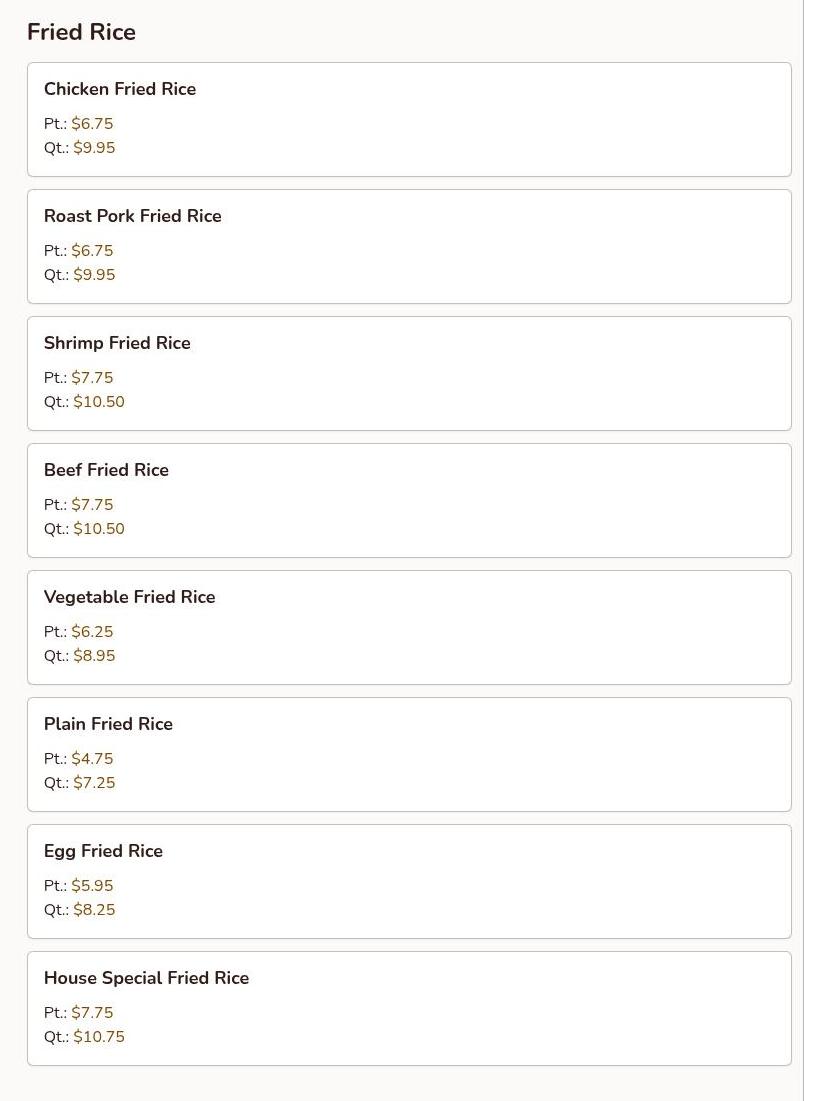Open the House Special Fried Rice item
The width and height of the screenshot is (824, 1101).
(x=146, y=978)
